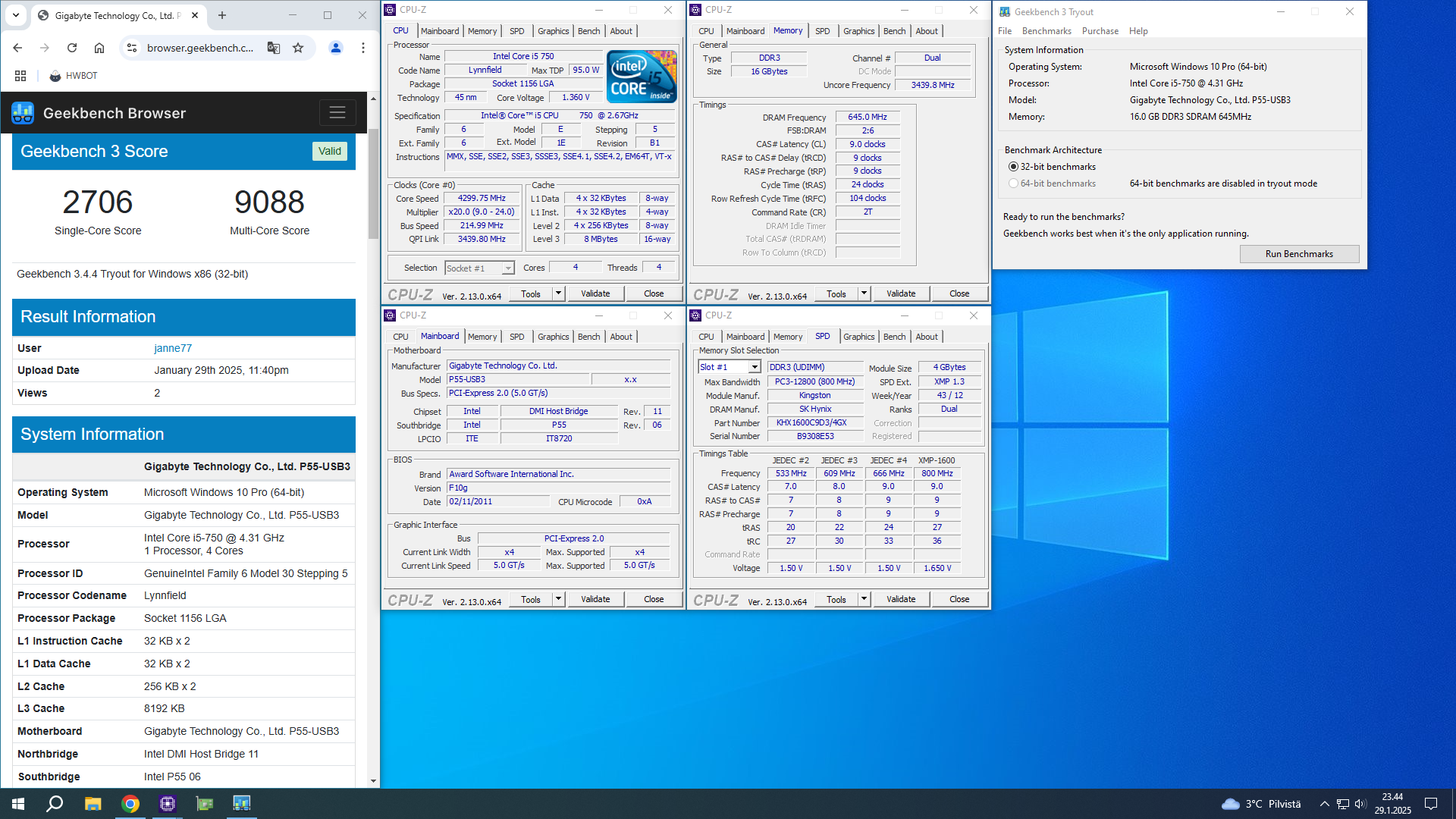Click Validate in the CPU tab window
This screenshot has width=1456, height=819.
[x=595, y=293]
